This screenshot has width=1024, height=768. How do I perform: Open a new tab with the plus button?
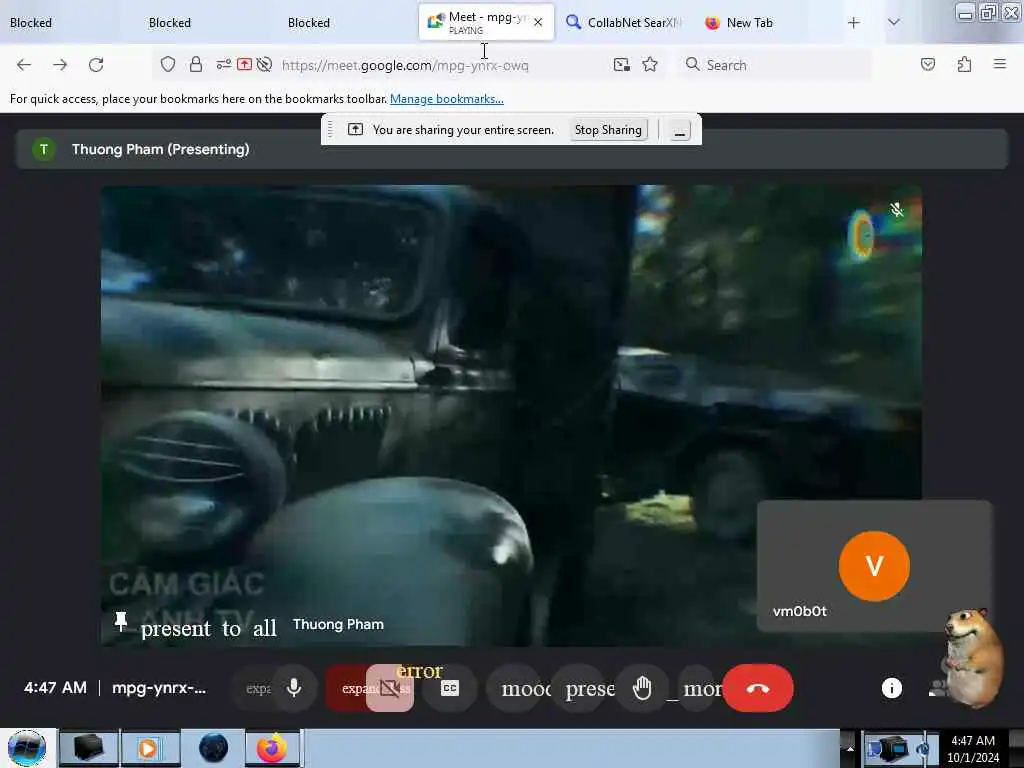853,22
